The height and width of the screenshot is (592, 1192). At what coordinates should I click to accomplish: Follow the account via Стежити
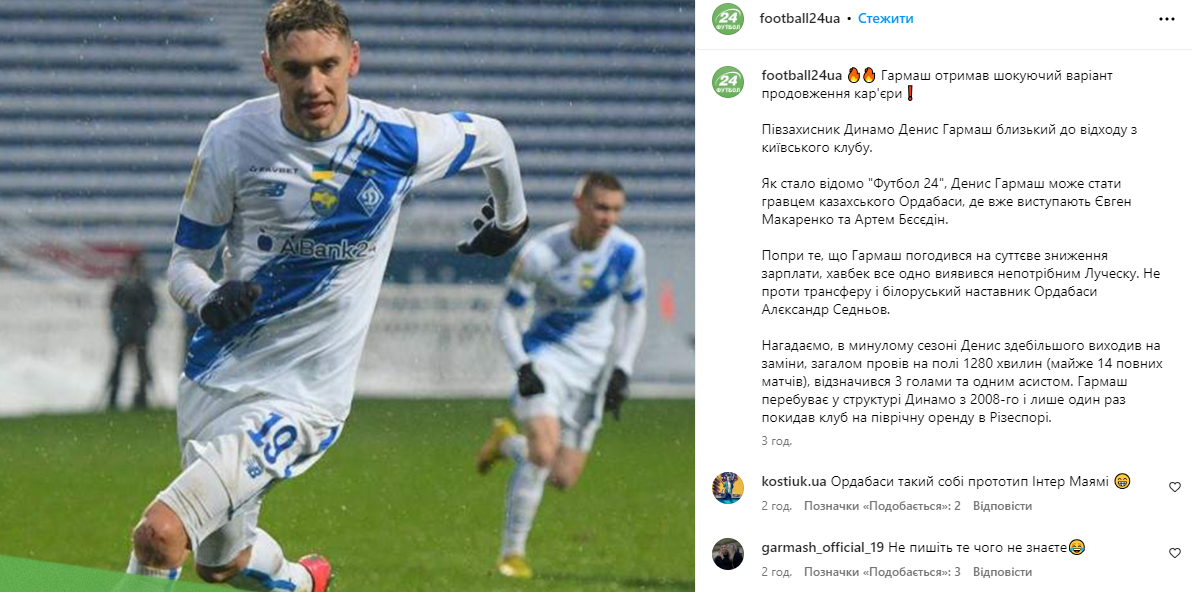[x=886, y=18]
